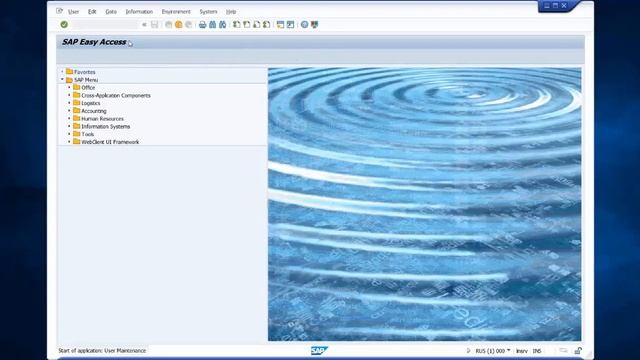Open the Edit menu

(92, 11)
